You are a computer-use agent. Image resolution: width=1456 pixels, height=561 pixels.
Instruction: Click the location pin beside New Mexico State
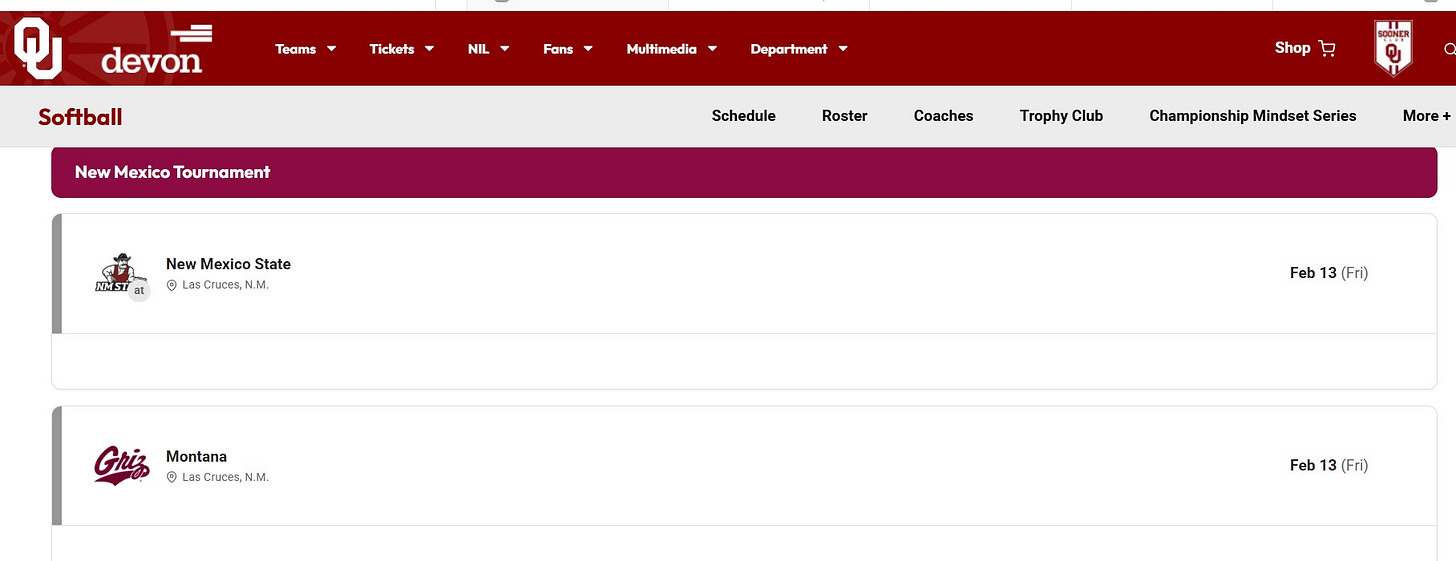click(172, 285)
